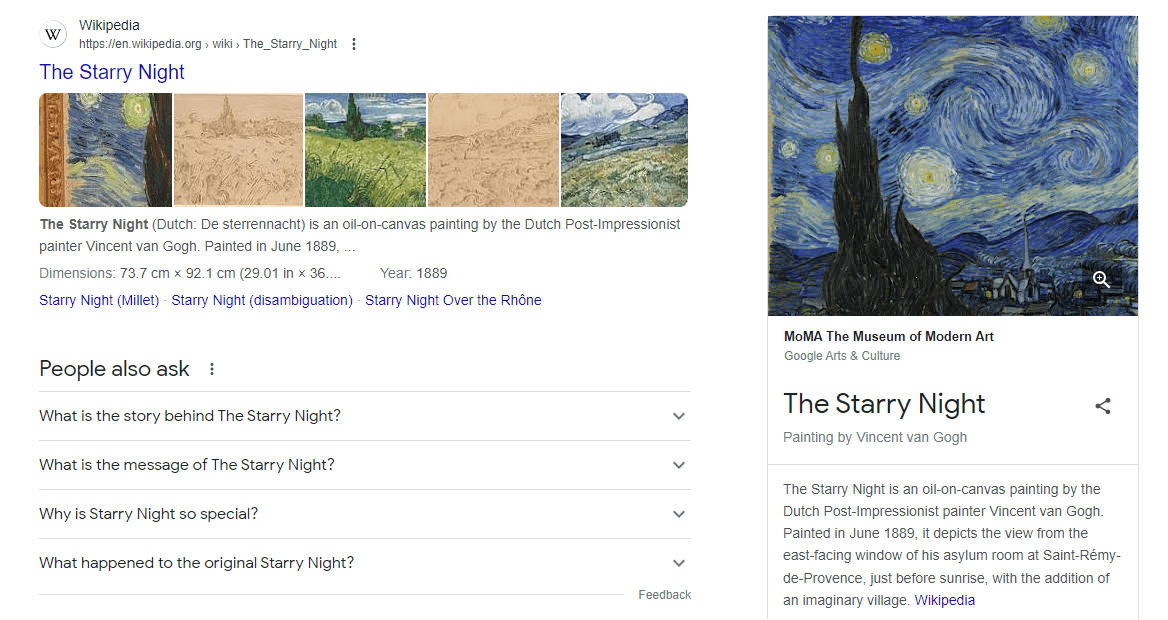1168x620 pixels.
Task: Expand 'What is the message of The Starry Night?'
Action: 365,465
